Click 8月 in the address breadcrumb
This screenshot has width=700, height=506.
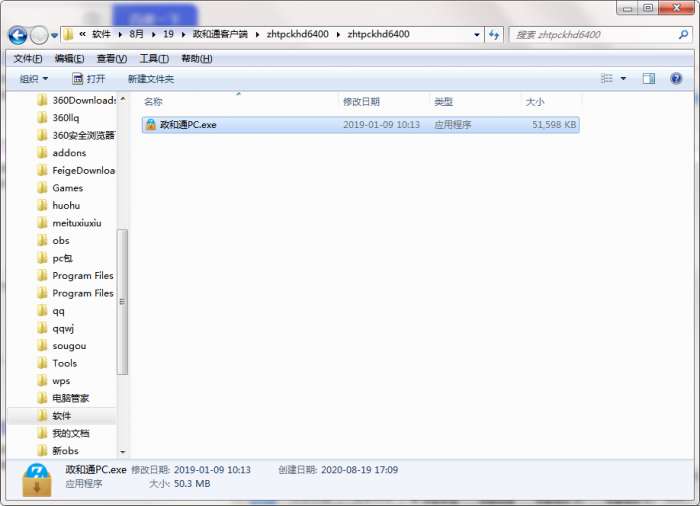[x=137, y=34]
